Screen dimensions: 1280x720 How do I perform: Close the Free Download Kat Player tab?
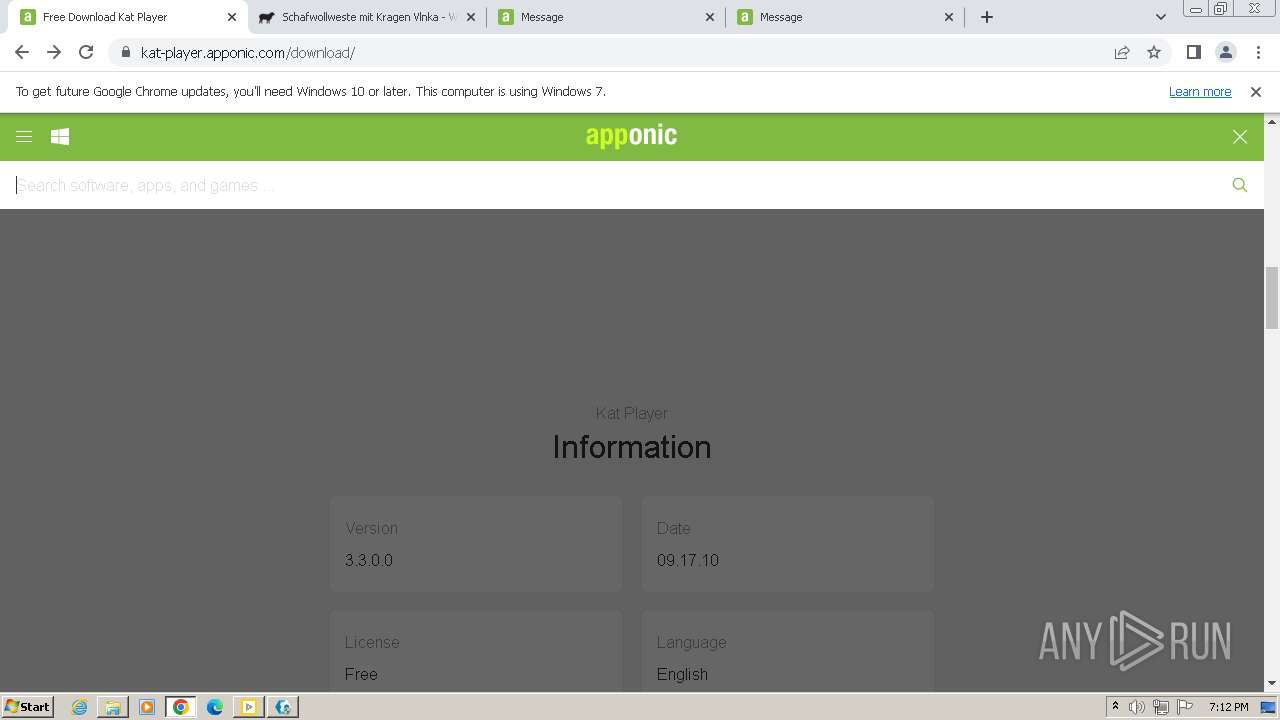(232, 17)
